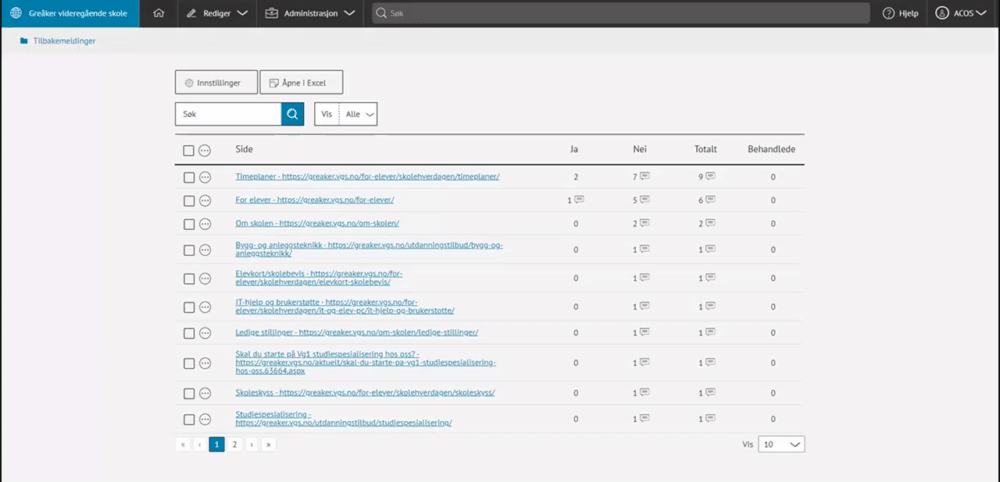
Task: Go to the home icon in top bar
Action: coord(159,13)
